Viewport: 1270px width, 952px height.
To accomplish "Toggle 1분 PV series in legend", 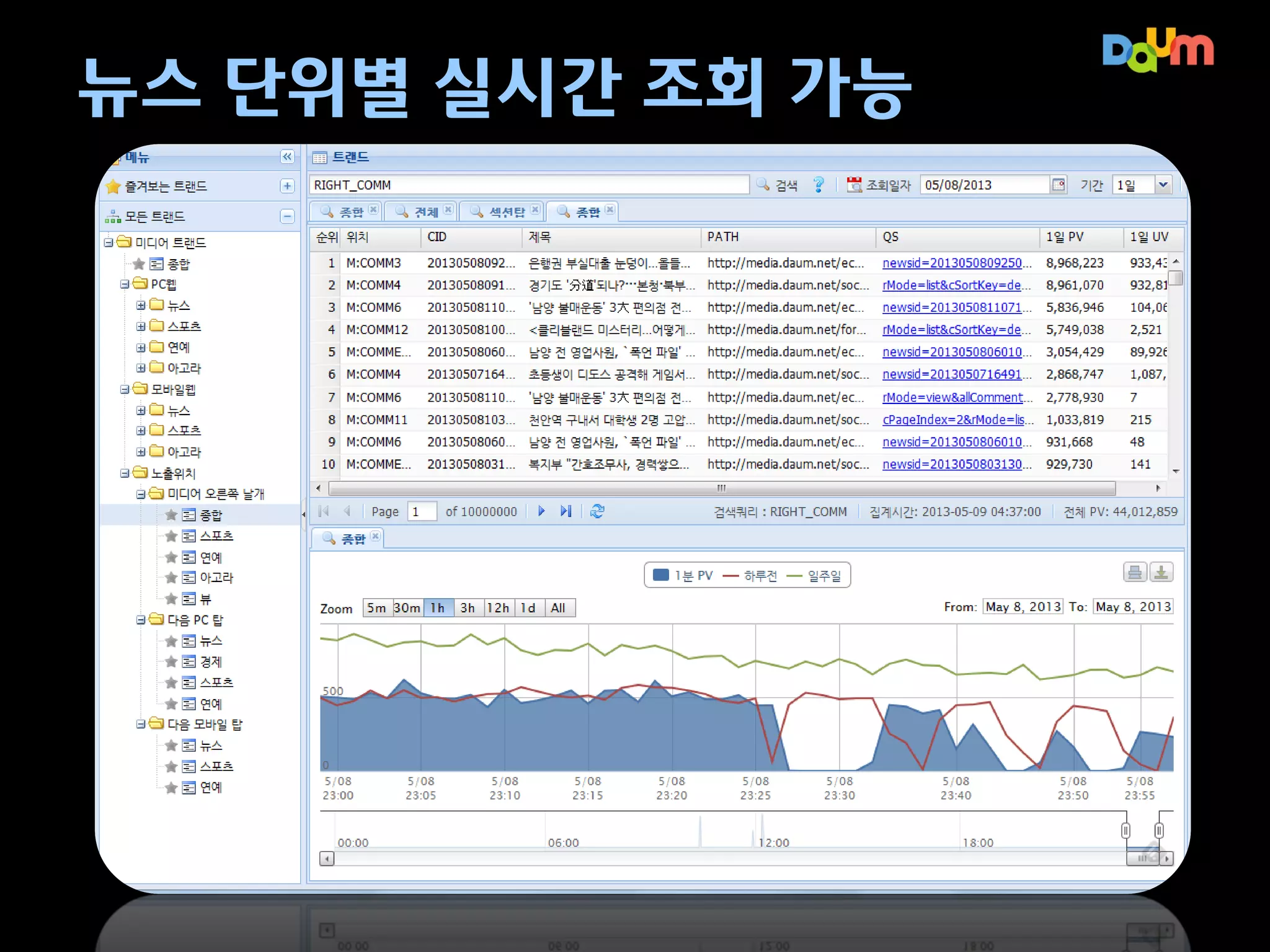I will pyautogui.click(x=683, y=575).
